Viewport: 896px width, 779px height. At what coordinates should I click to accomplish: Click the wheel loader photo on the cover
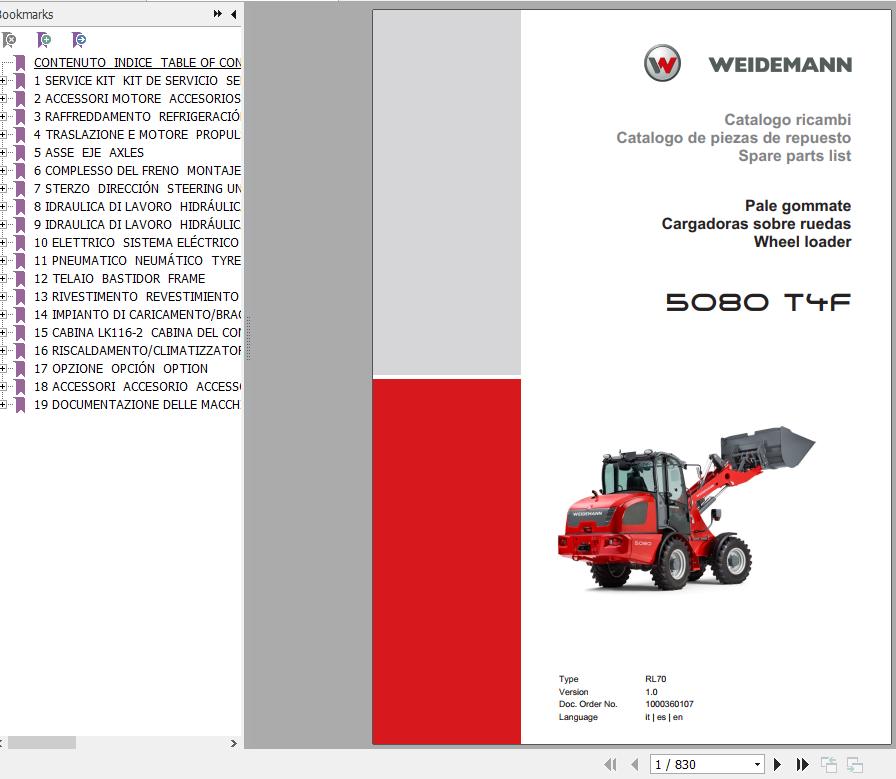pyautogui.click(x=686, y=508)
